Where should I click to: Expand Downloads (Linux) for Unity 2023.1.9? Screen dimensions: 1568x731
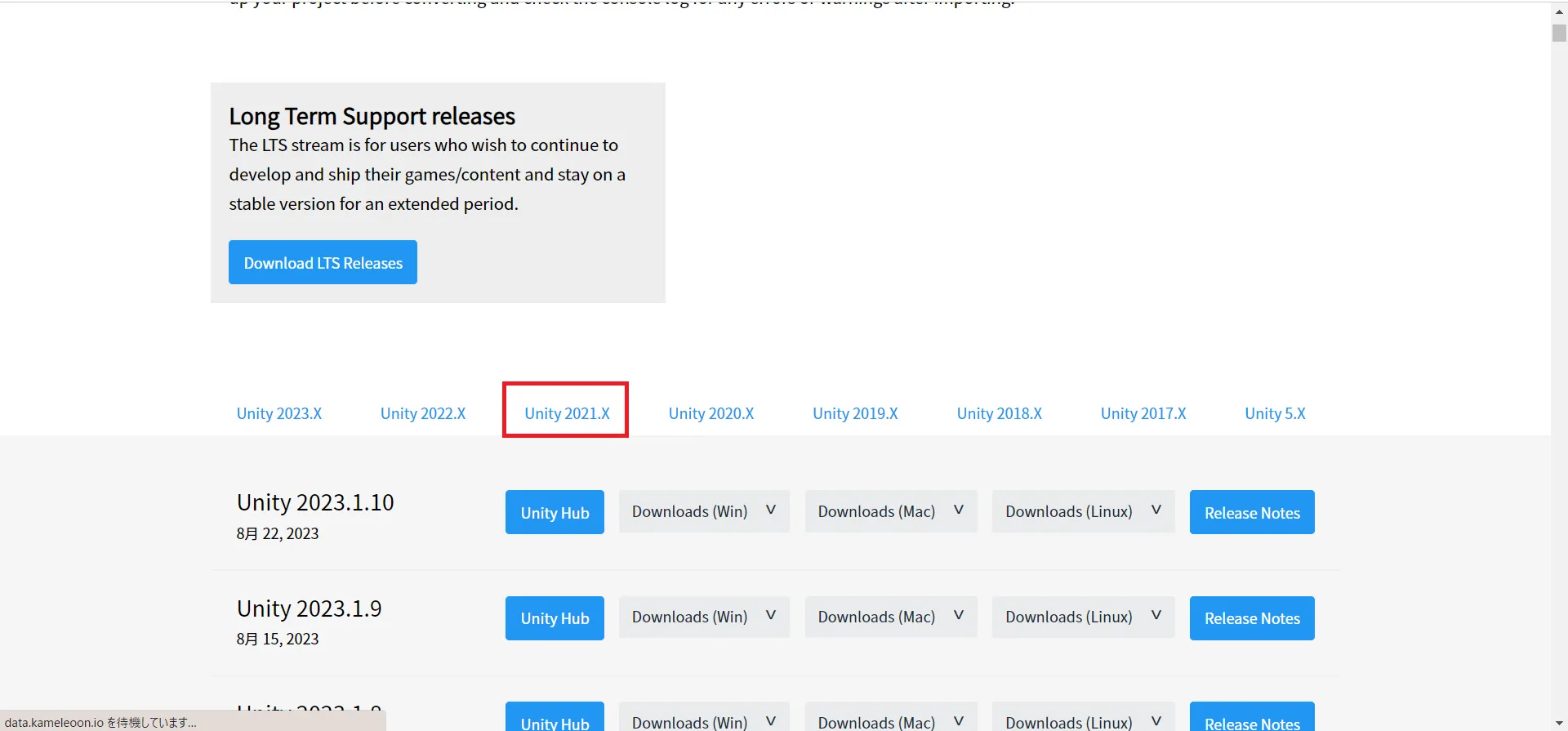1083,617
